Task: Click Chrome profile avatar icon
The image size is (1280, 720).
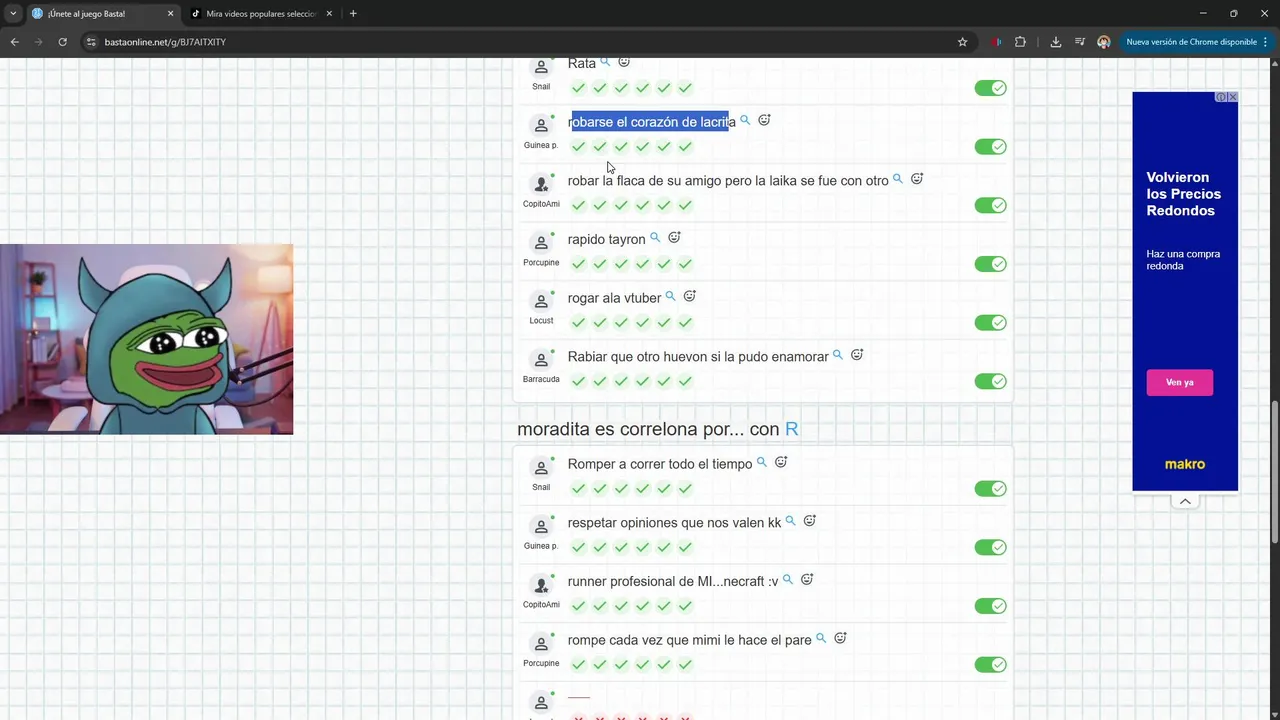Action: [x=1103, y=42]
